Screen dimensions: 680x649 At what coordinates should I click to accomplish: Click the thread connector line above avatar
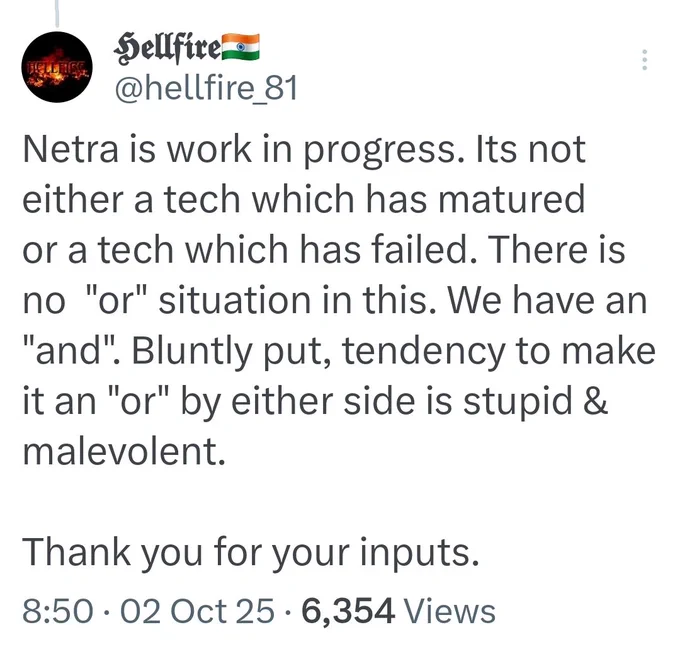pos(57,13)
